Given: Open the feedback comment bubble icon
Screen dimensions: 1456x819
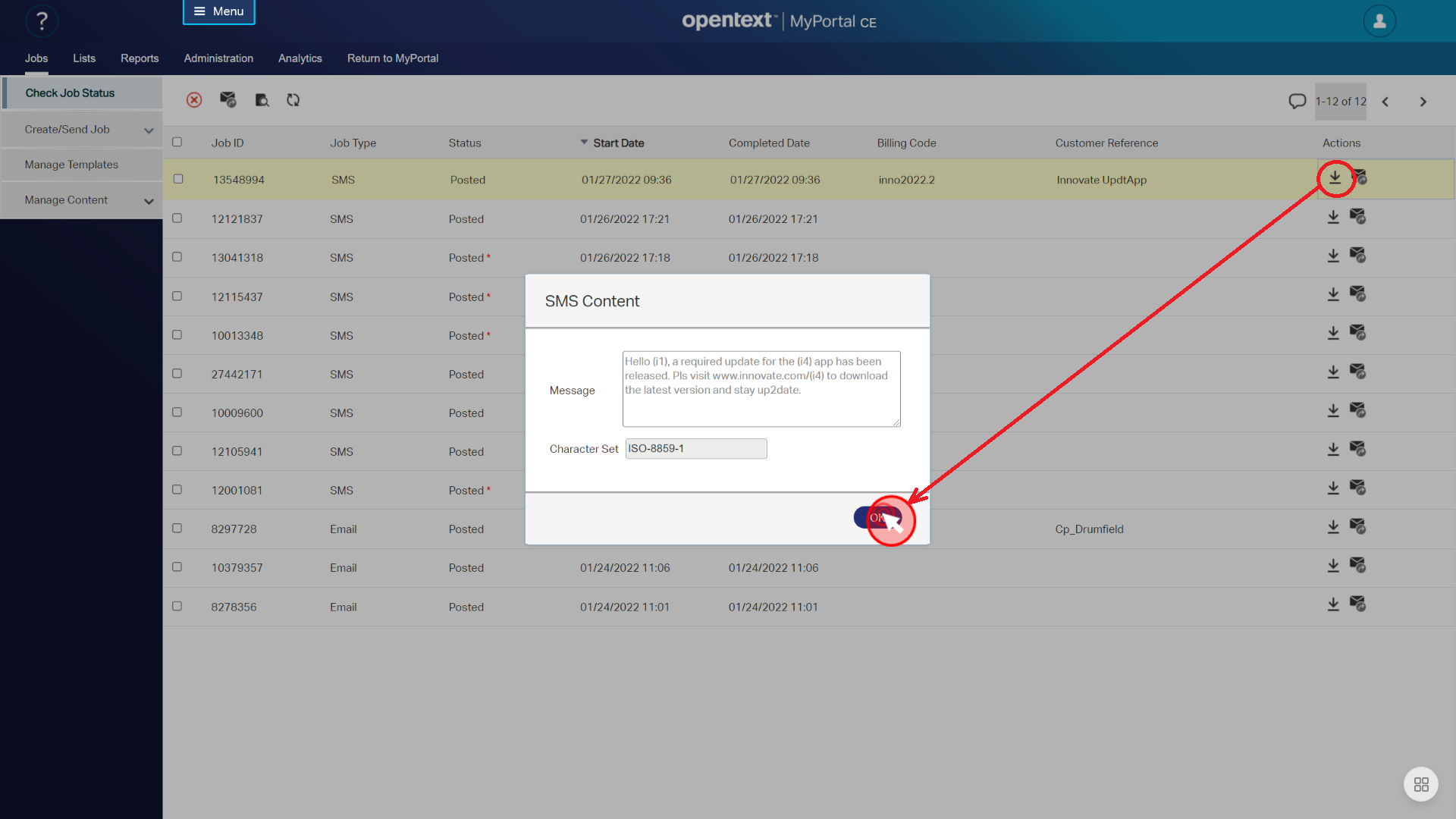Looking at the screenshot, I should click(1297, 101).
